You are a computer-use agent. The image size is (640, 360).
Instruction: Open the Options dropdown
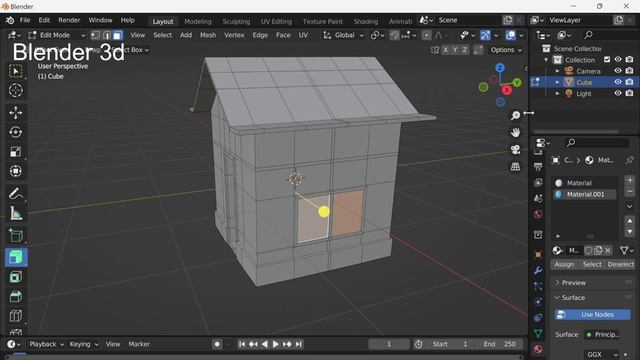click(506, 50)
